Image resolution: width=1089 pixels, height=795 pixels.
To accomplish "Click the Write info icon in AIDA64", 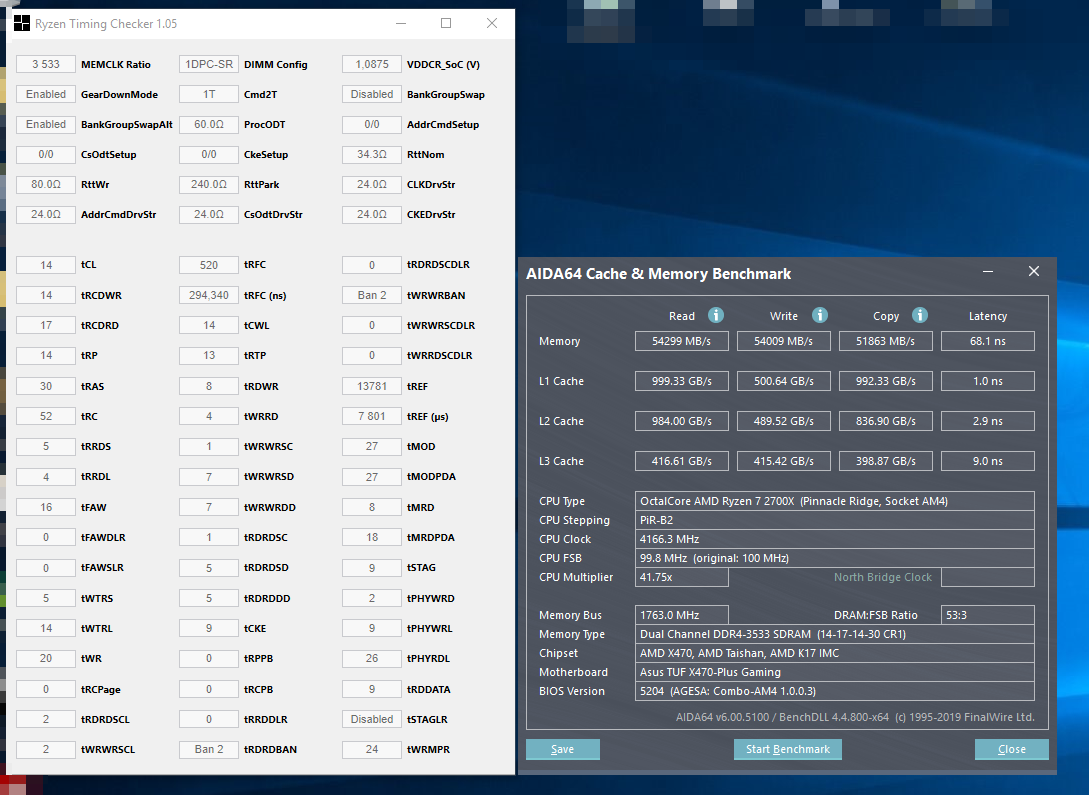I will coord(820,315).
